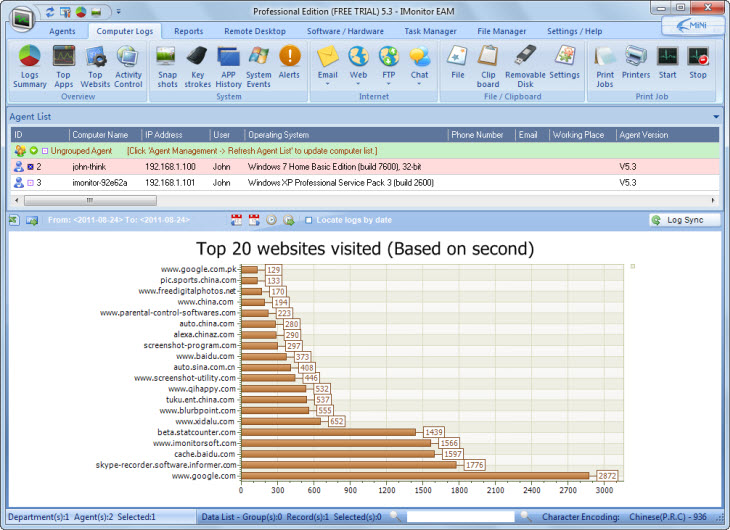The image size is (730, 530).
Task: Click the Log Sync button
Action: tap(678, 219)
